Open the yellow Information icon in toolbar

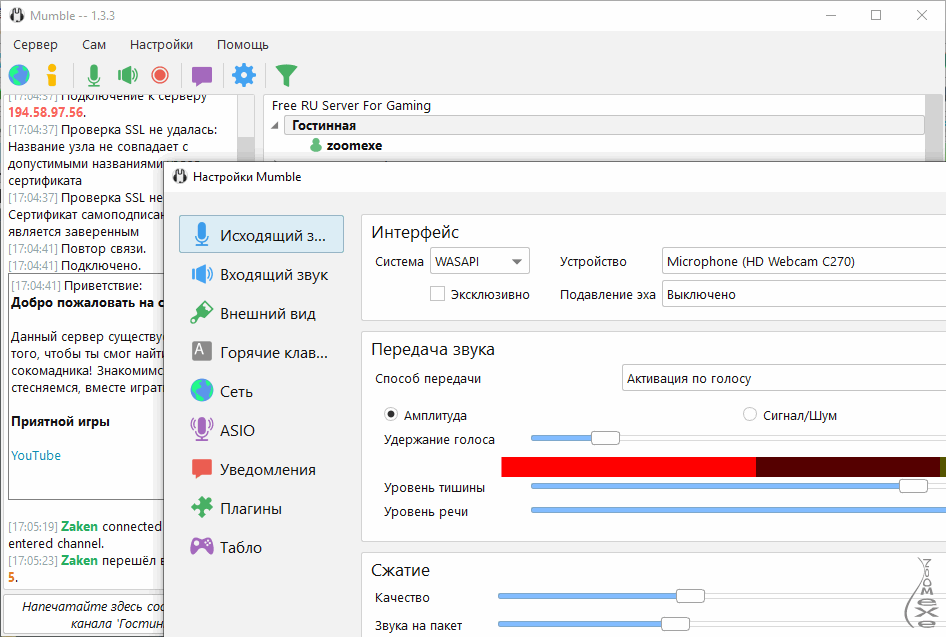pyautogui.click(x=52, y=75)
